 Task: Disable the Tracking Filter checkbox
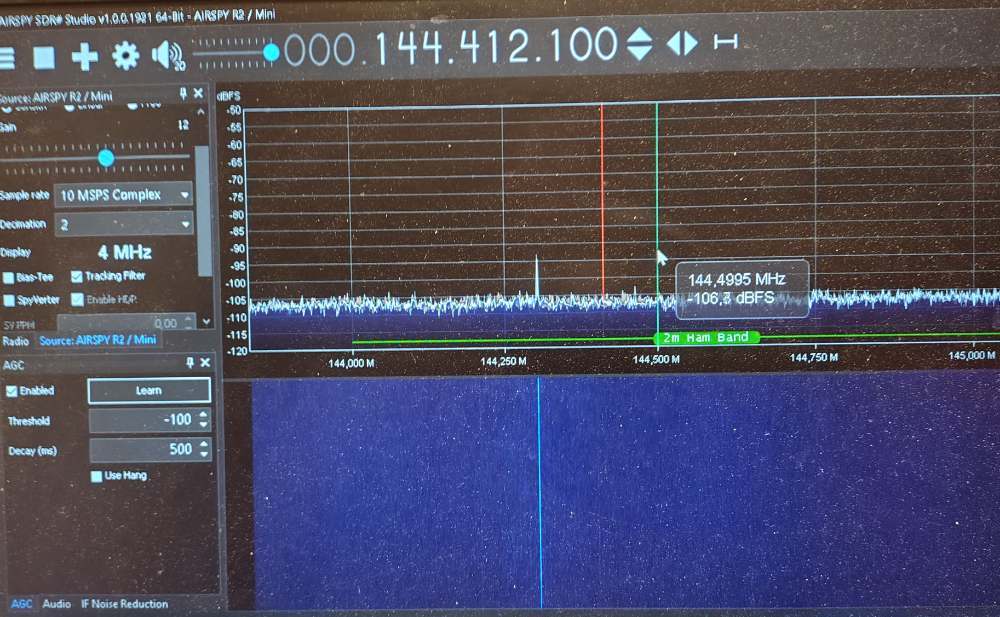click(x=76, y=277)
